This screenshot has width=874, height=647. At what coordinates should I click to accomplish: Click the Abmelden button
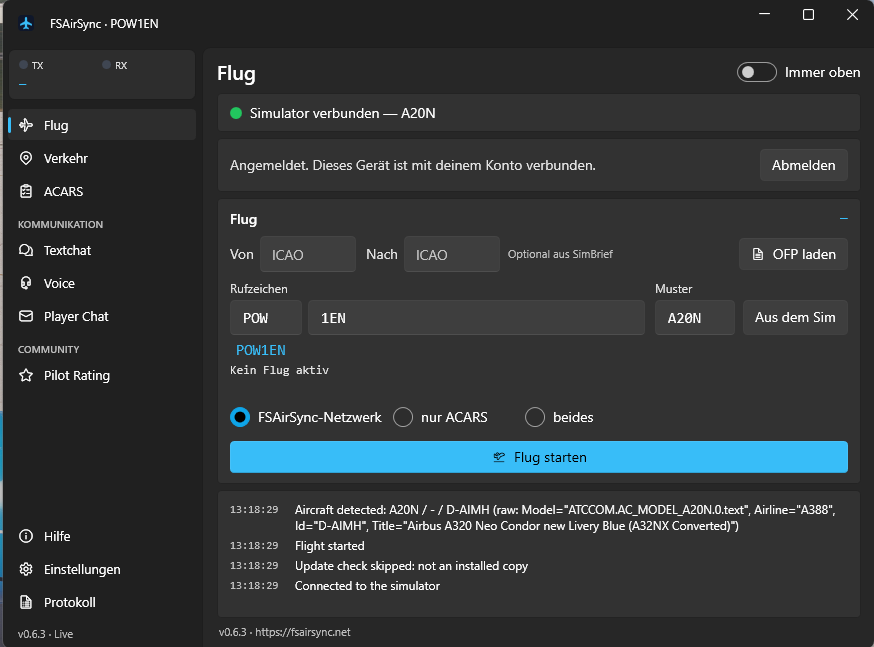(803, 165)
